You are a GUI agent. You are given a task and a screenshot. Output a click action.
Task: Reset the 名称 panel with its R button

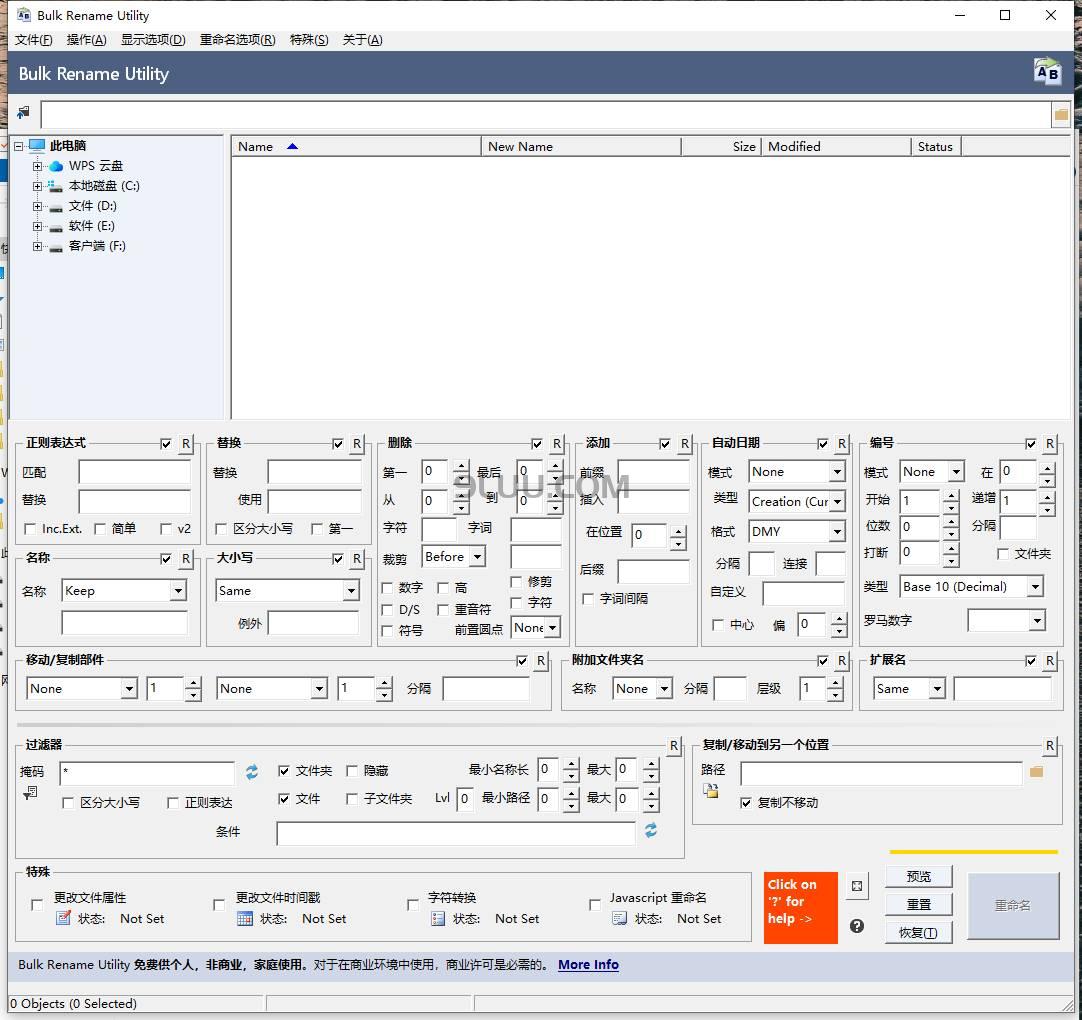pos(186,558)
